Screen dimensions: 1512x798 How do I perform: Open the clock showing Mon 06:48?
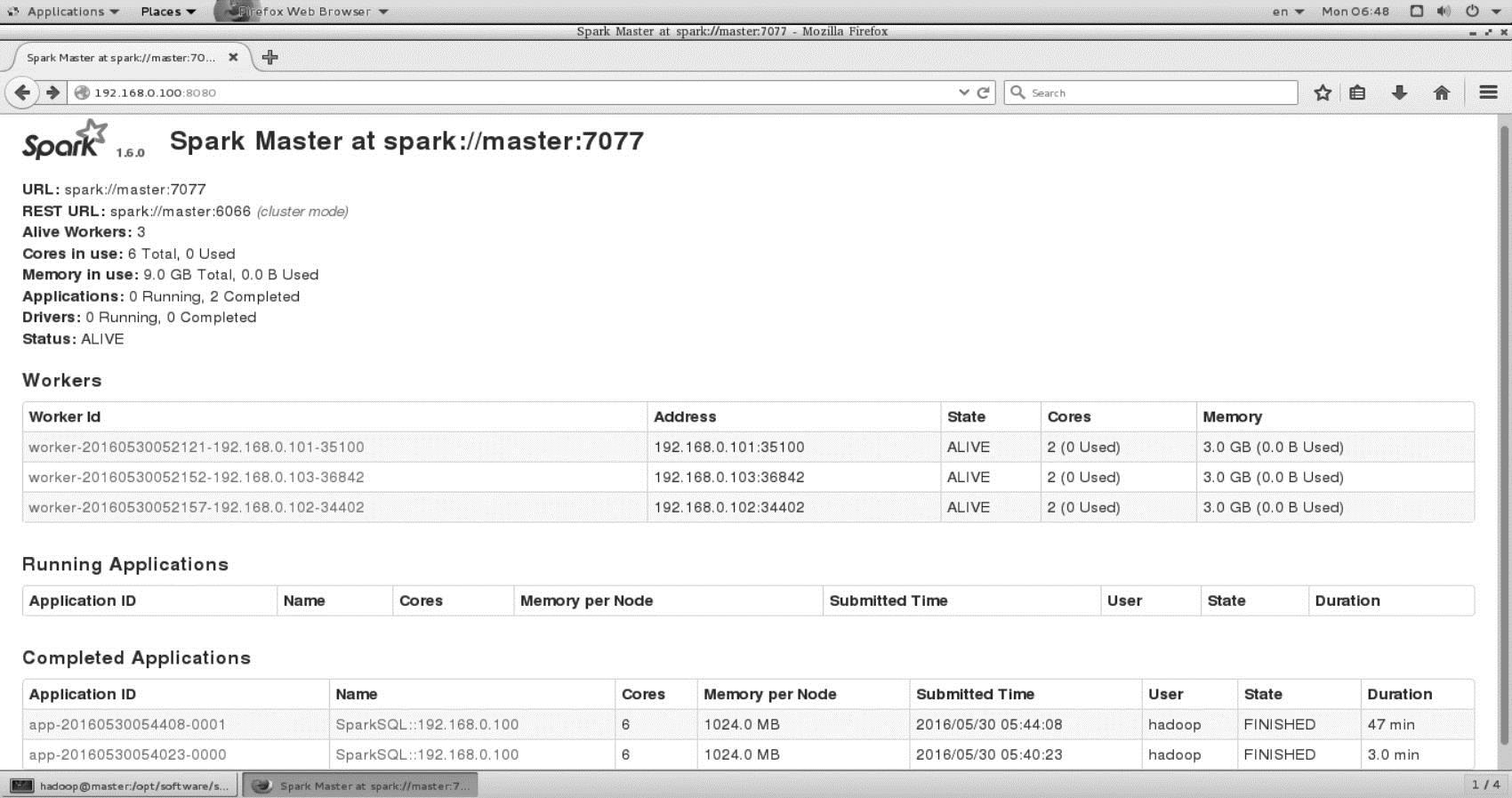point(1355,12)
